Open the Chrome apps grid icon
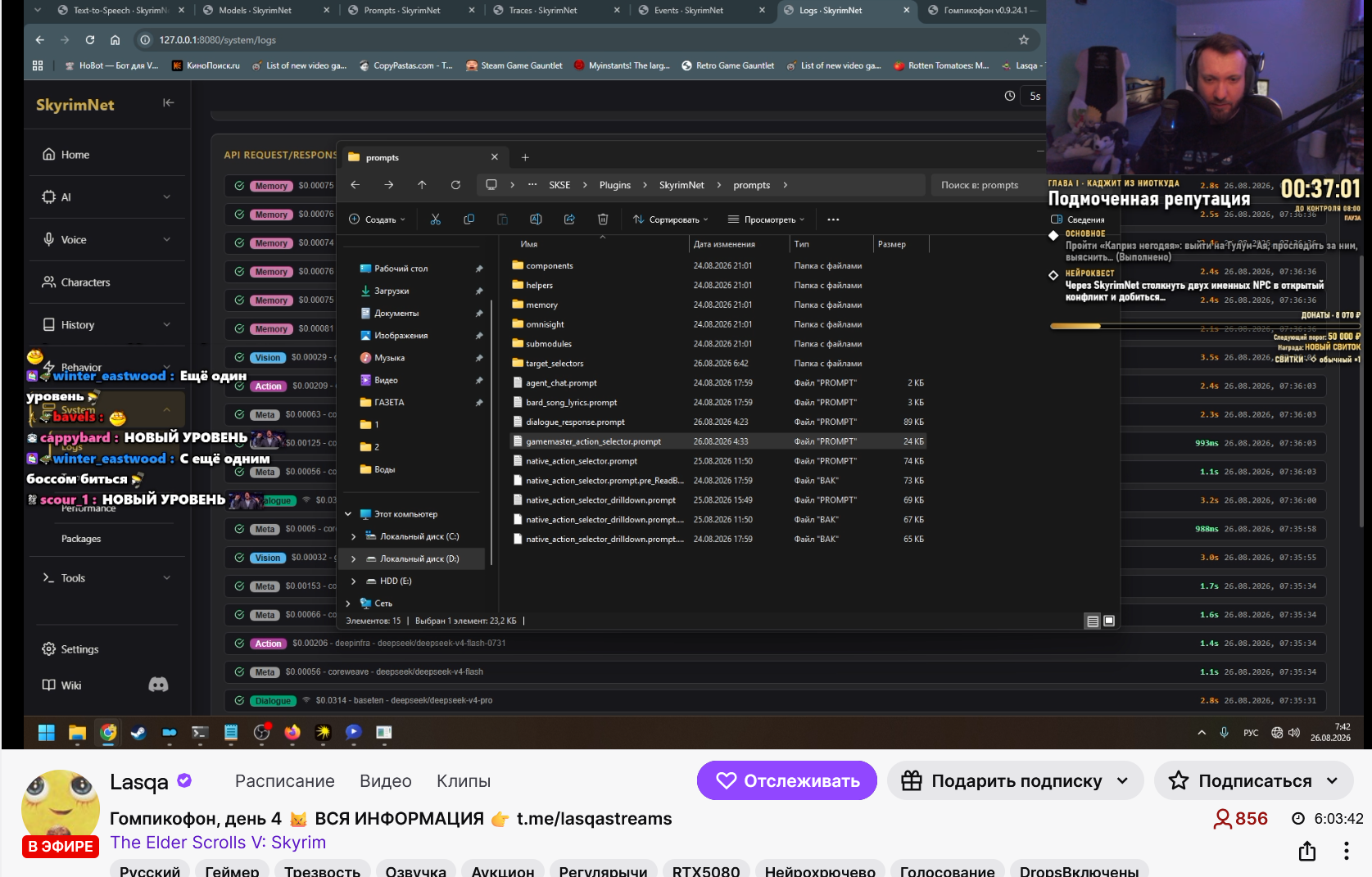The height and width of the screenshot is (877, 1372). click(38, 66)
